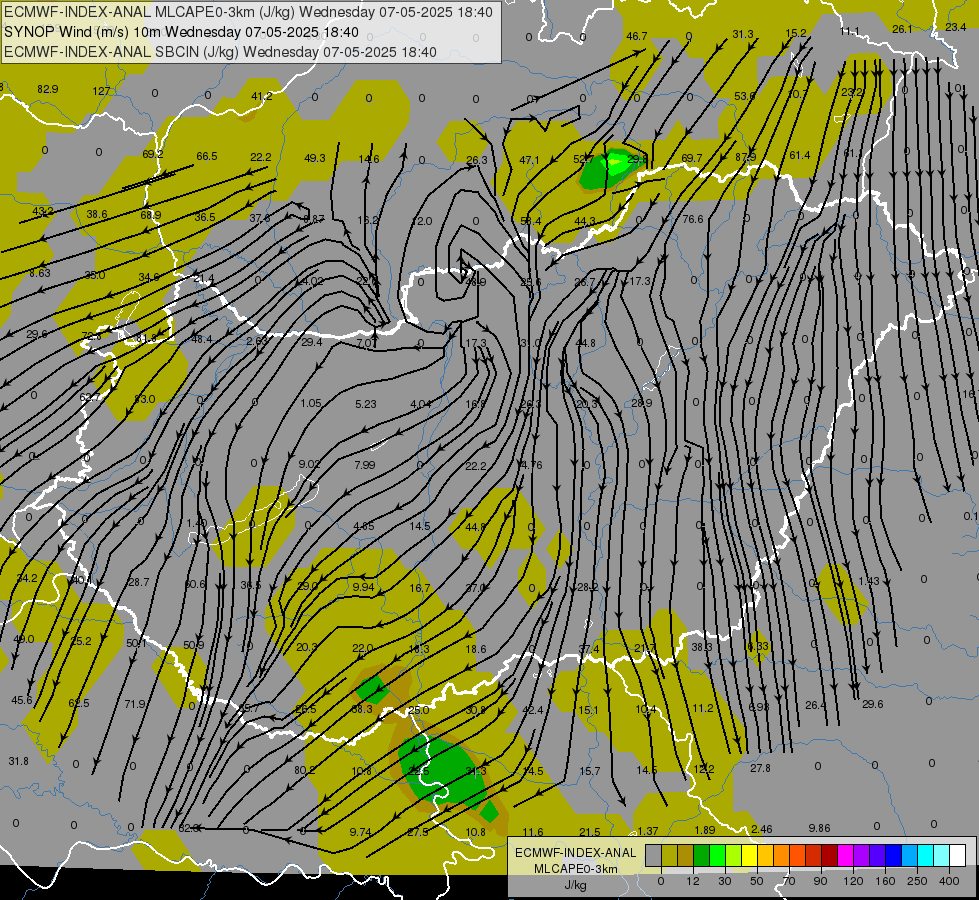
Task: Click the map value 2.46
Action: tap(762, 829)
